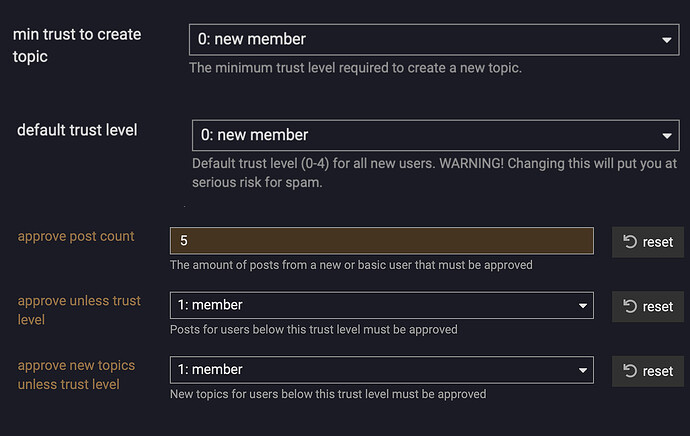Select the default trust level combo box

[436, 135]
